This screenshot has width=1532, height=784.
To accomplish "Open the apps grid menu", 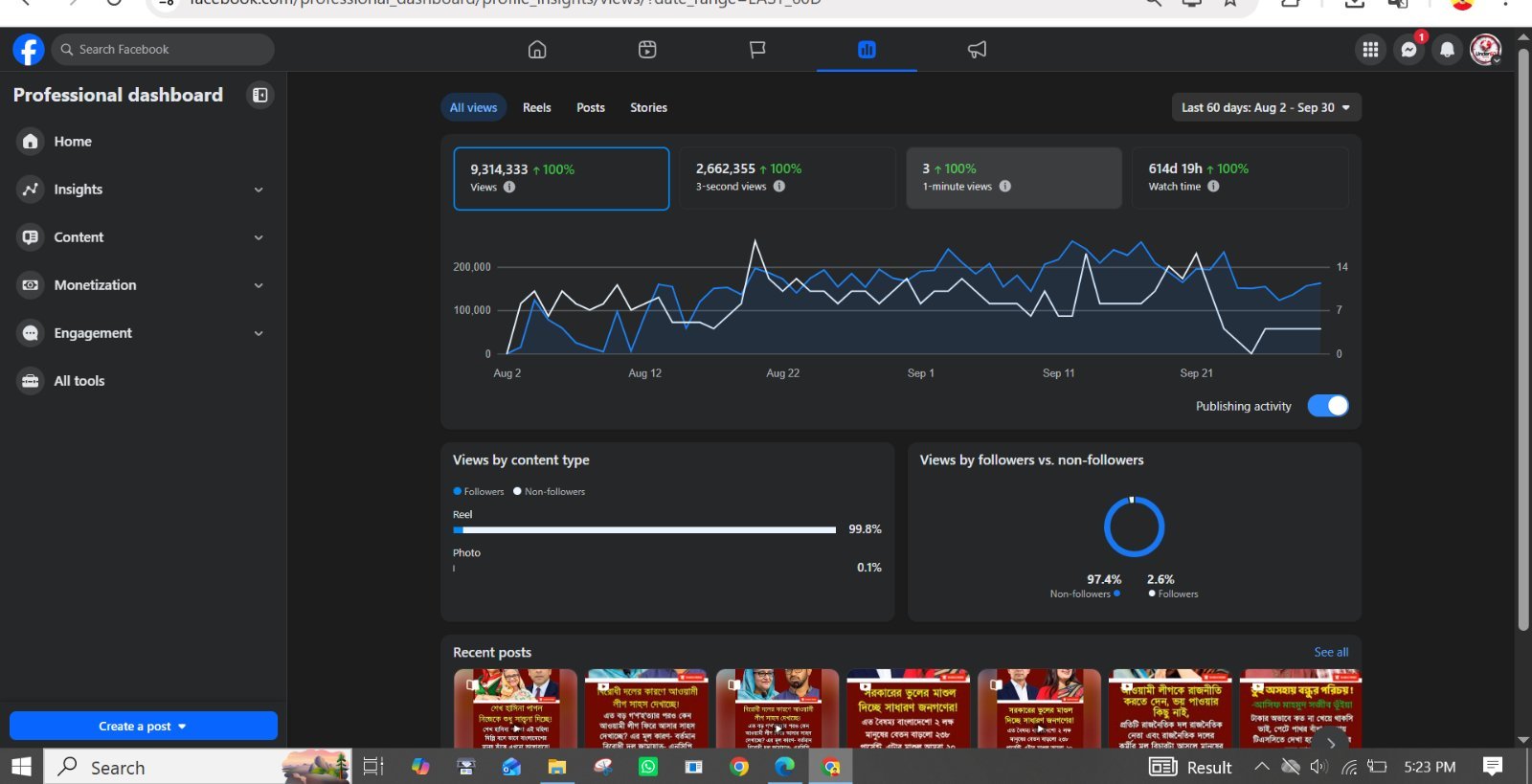I will [1370, 50].
